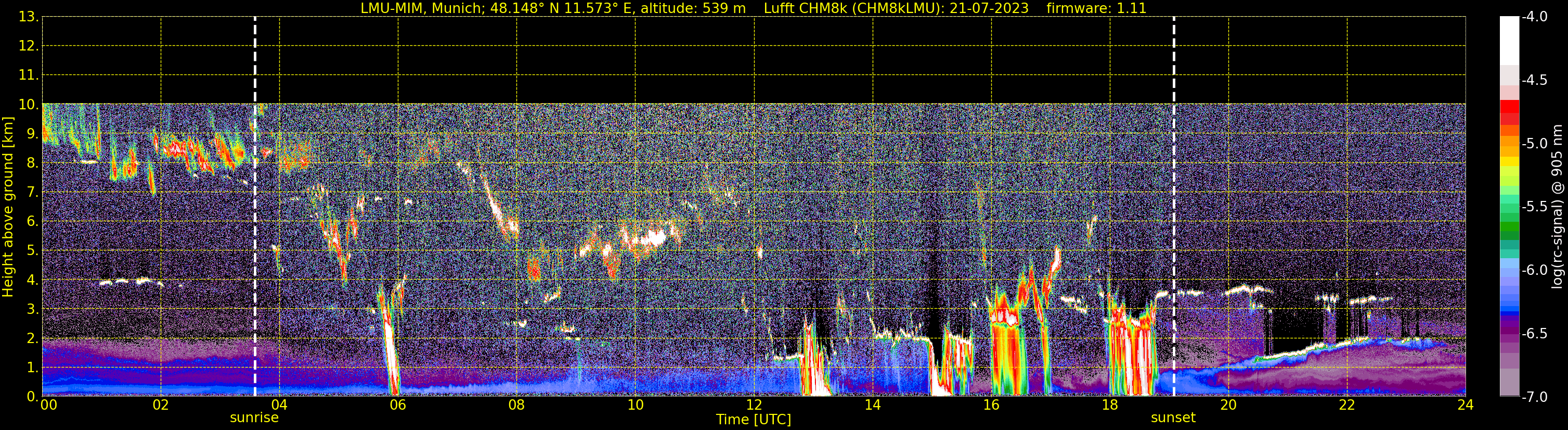Click the '6.' height axis tick label

(x=33, y=222)
